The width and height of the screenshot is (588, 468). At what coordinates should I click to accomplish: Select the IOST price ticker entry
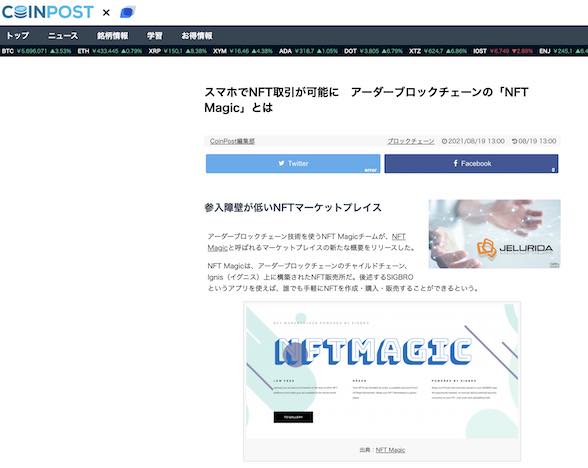[x=503, y=51]
